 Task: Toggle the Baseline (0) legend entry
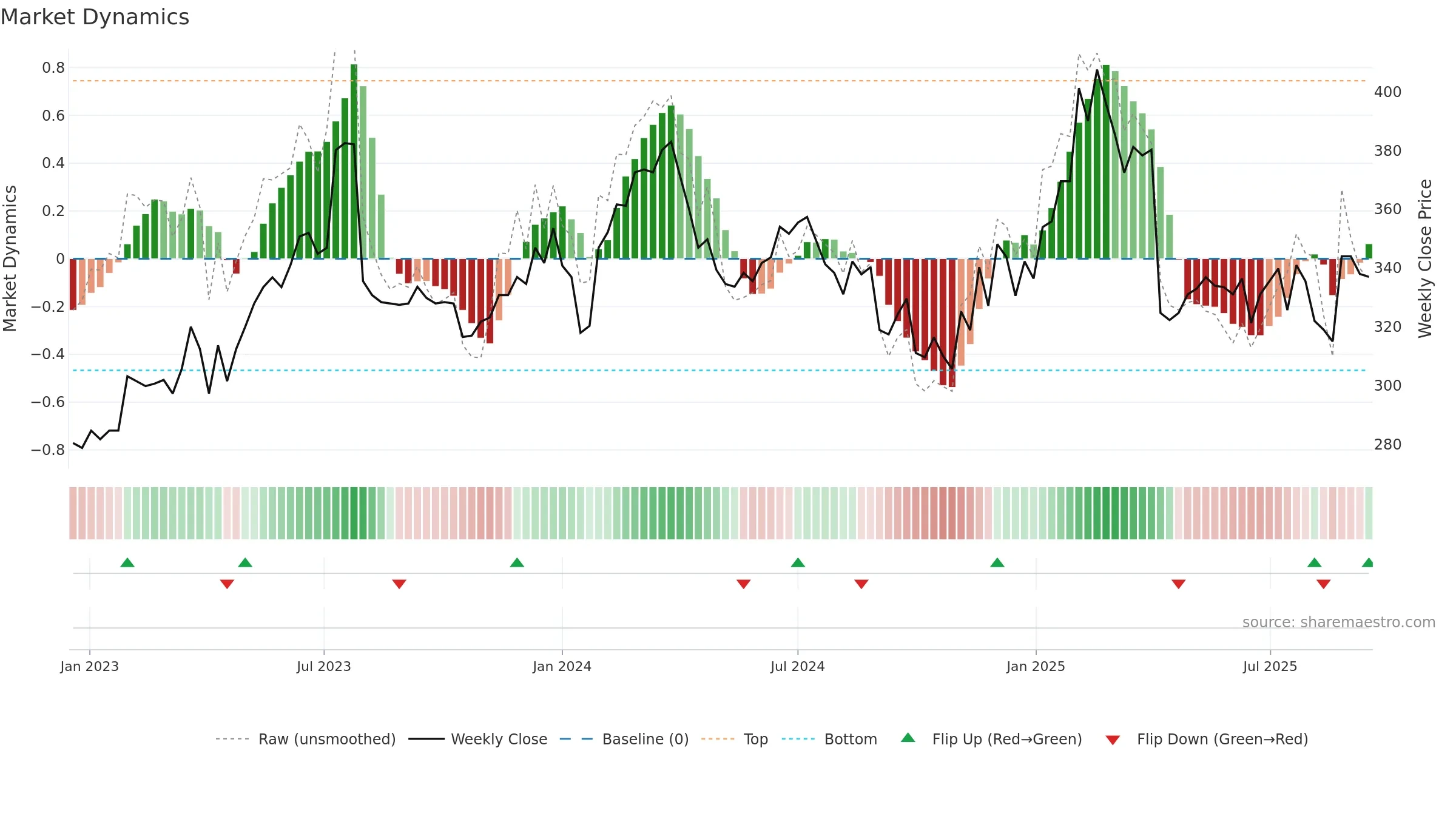click(624, 739)
